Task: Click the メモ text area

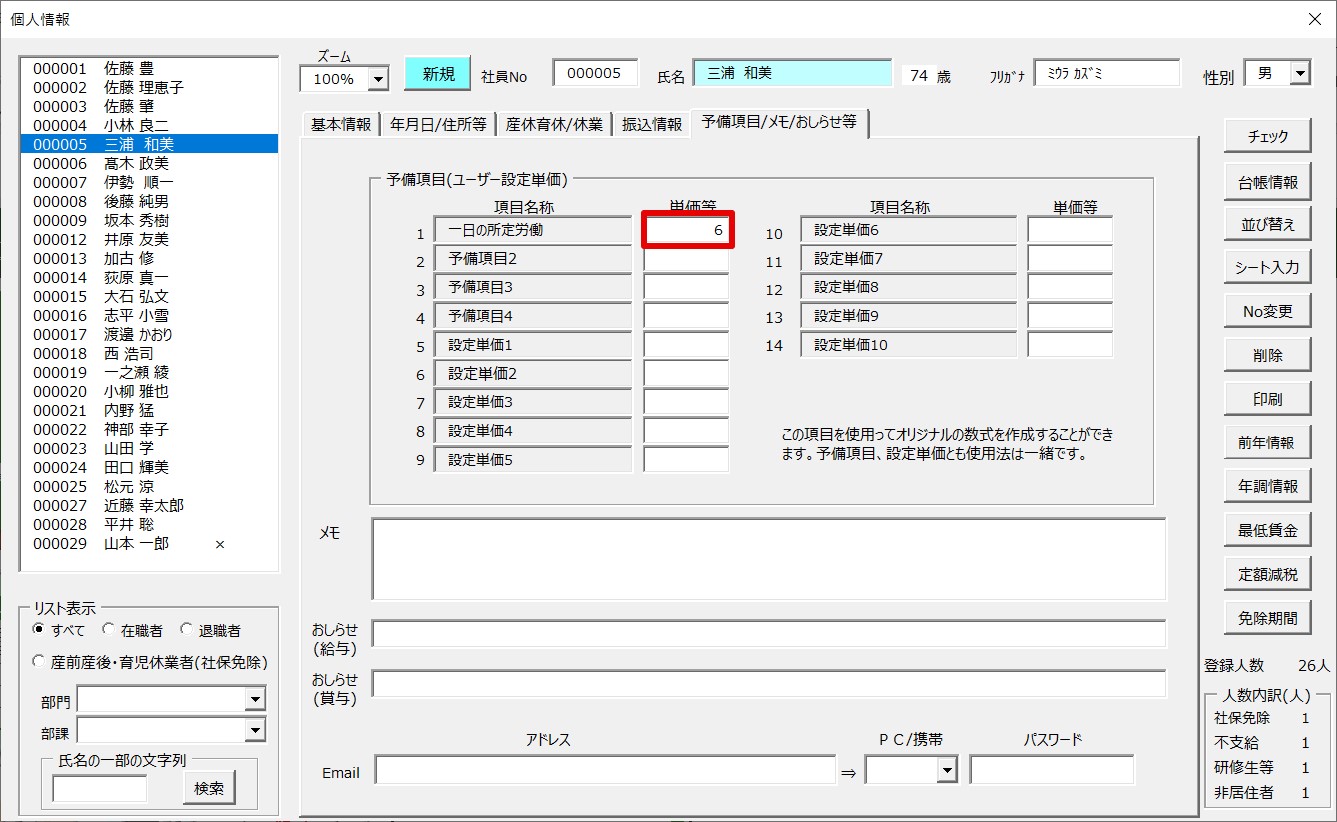Action: (x=768, y=559)
